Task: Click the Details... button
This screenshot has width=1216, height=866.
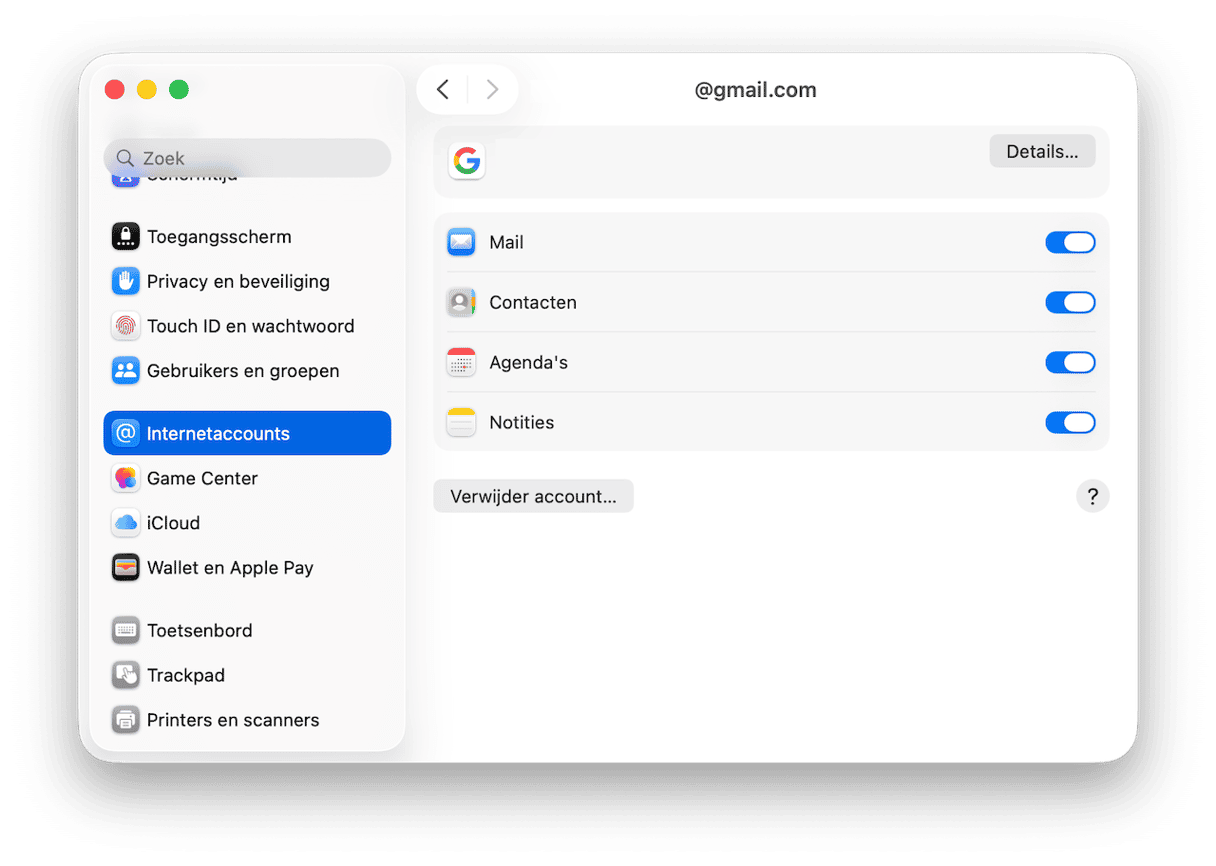Action: click(1042, 152)
